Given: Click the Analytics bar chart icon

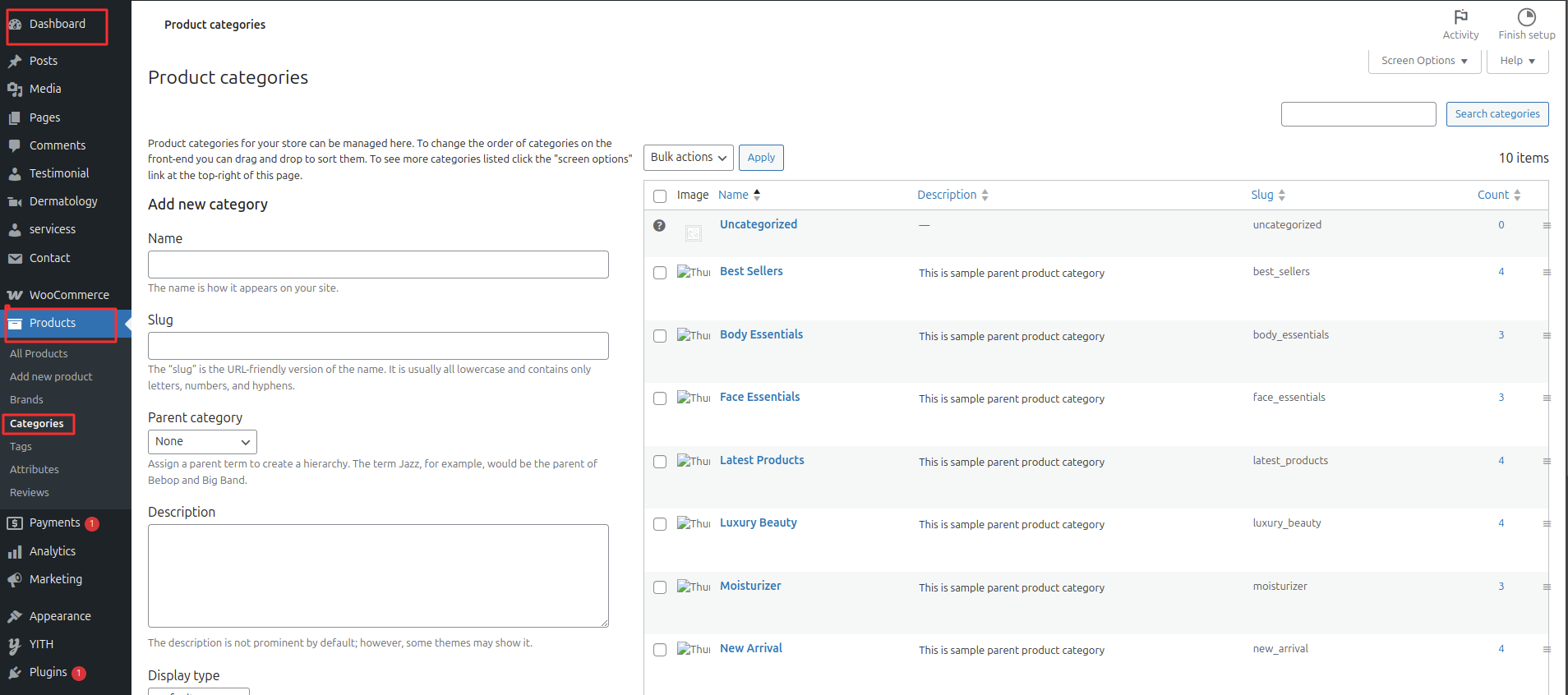Looking at the screenshot, I should point(15,552).
